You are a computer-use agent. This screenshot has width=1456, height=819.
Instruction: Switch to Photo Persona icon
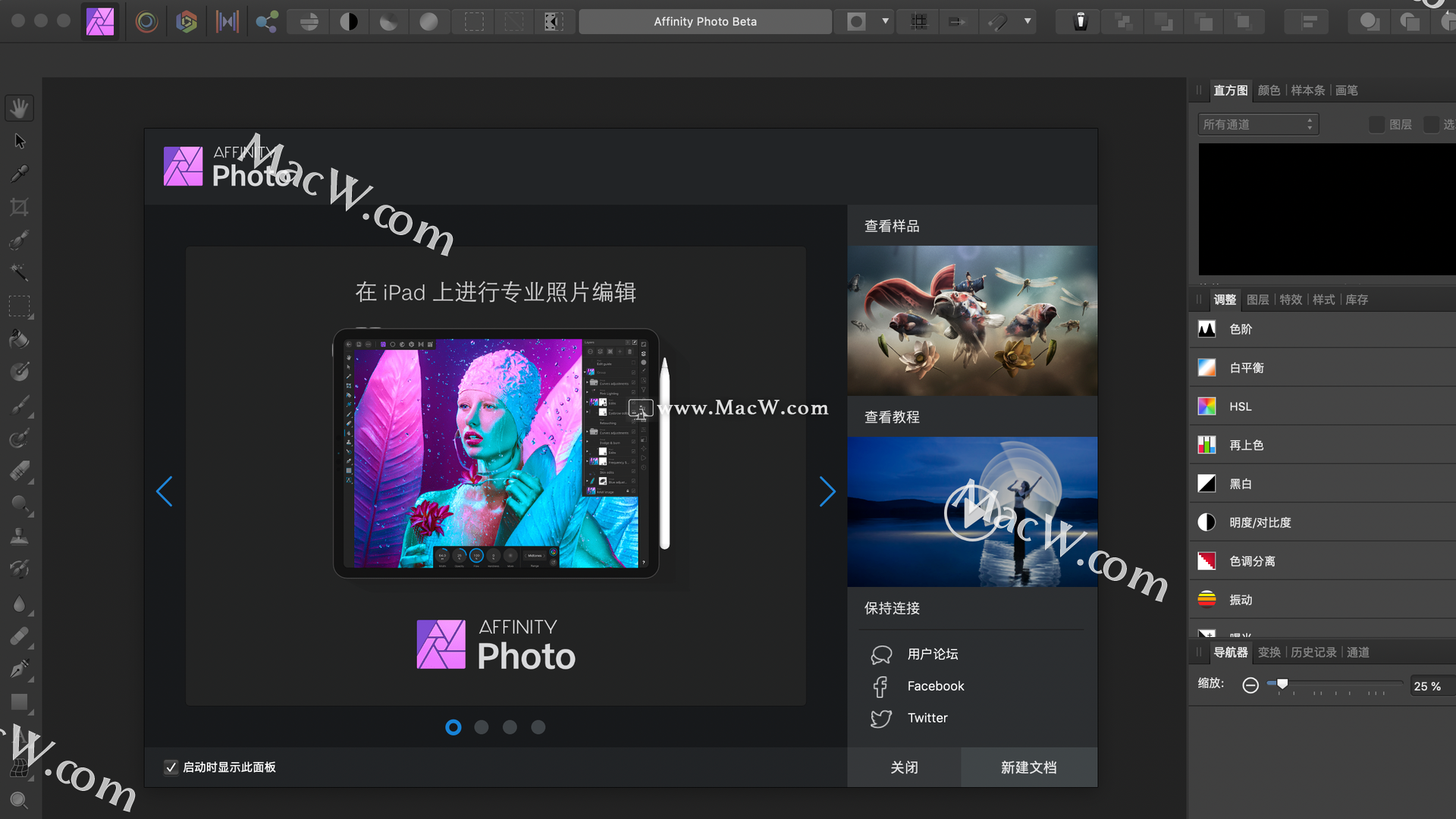(100, 21)
